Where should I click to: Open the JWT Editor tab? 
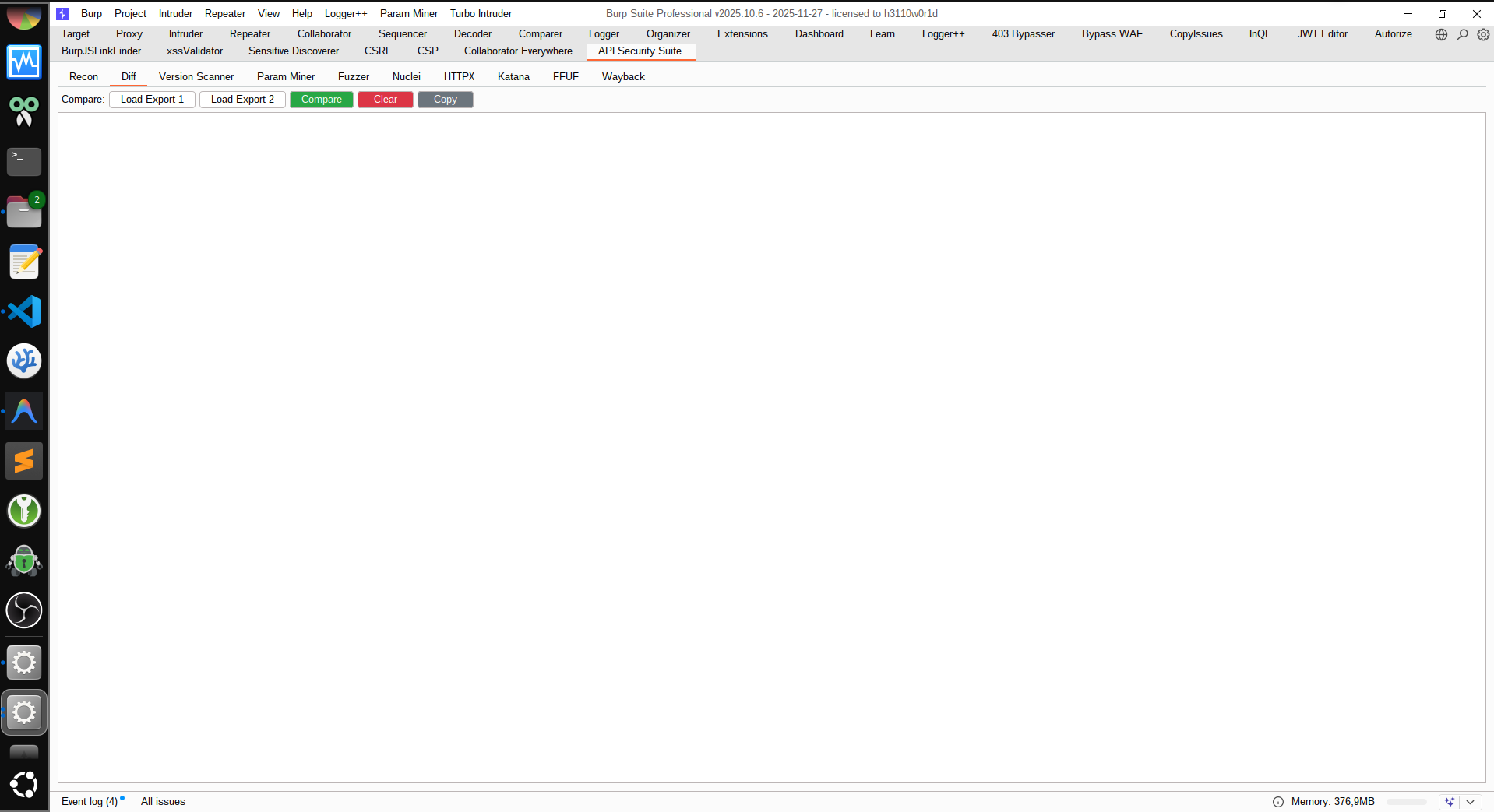tap(1323, 34)
